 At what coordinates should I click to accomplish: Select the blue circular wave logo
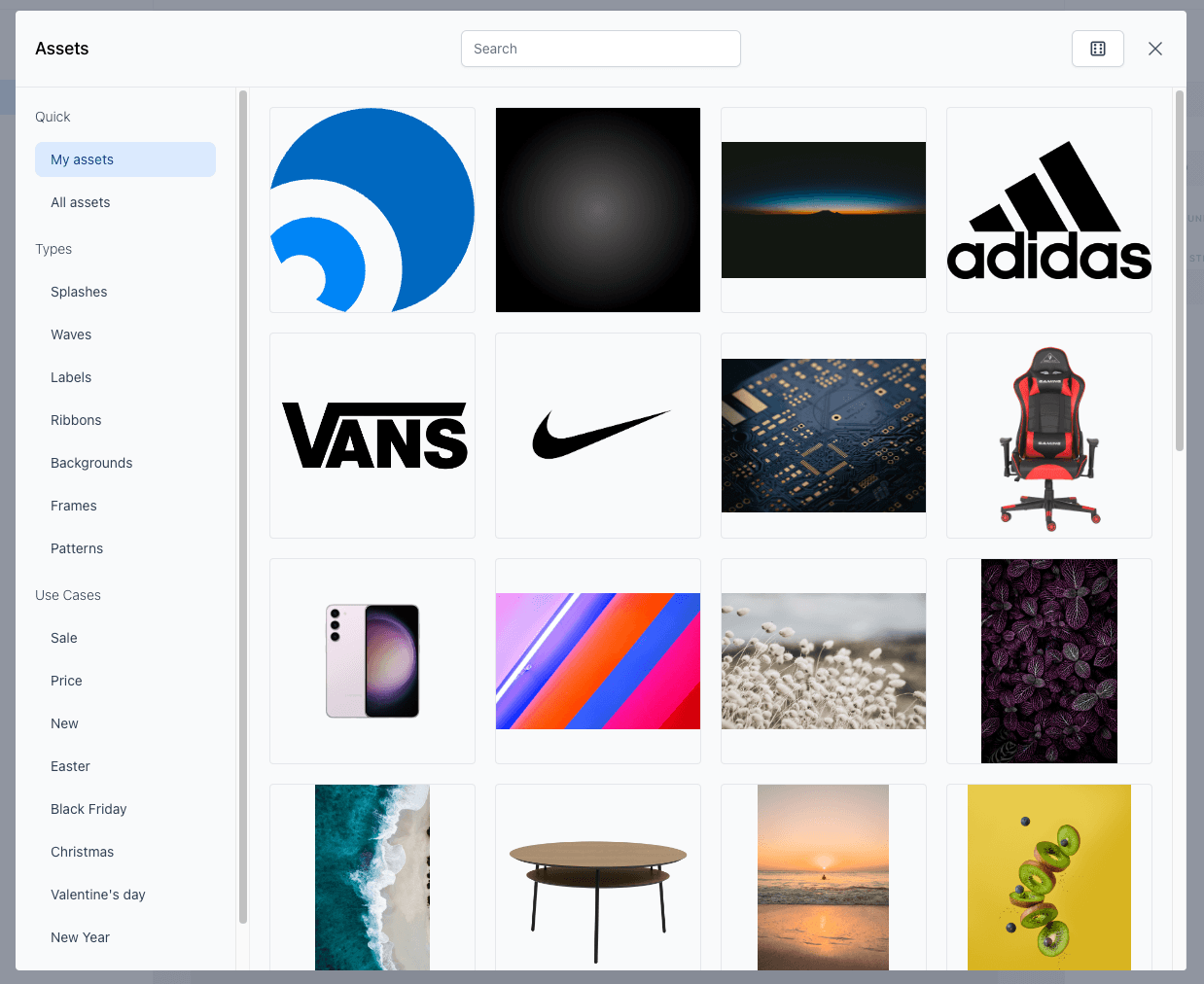(372, 210)
